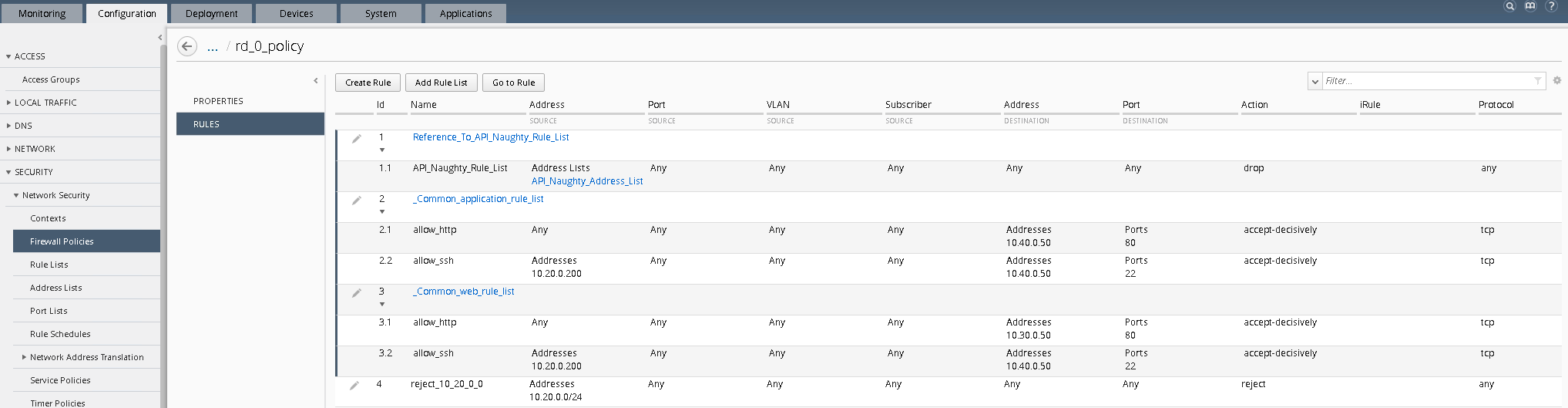
Task: Click the Create Rule button
Action: click(x=368, y=83)
